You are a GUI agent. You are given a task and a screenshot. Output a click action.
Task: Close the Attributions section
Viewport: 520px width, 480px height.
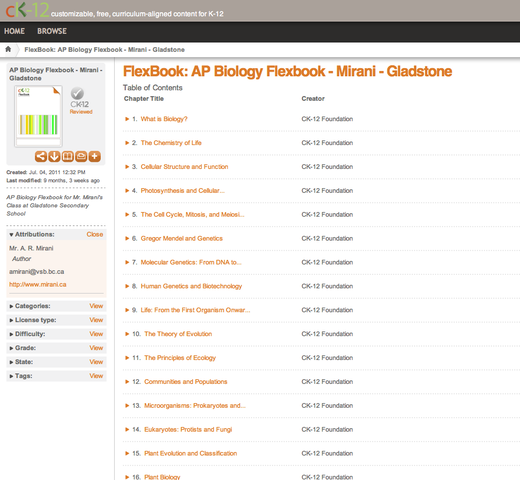(95, 234)
